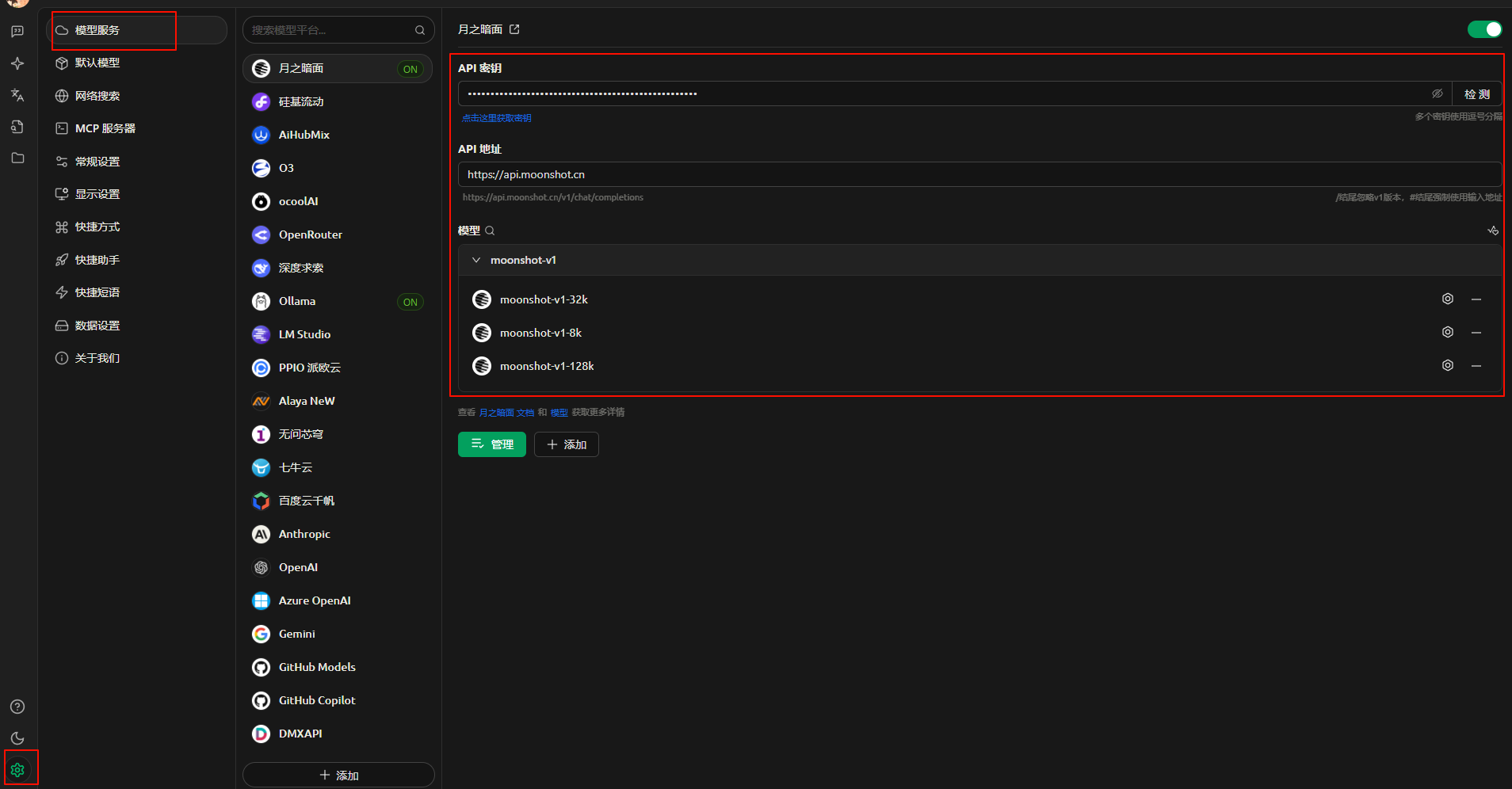
Task: Select 硅基流动 provider
Action: 338,101
